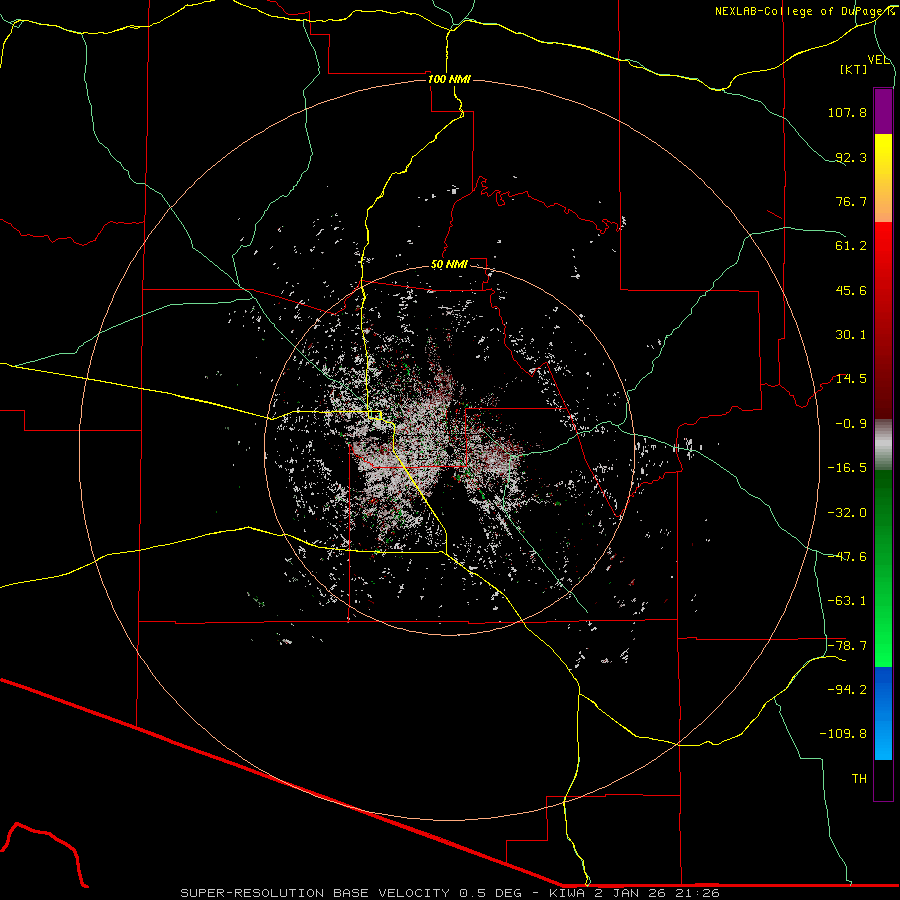Select the 61.2 scale value

(851, 246)
